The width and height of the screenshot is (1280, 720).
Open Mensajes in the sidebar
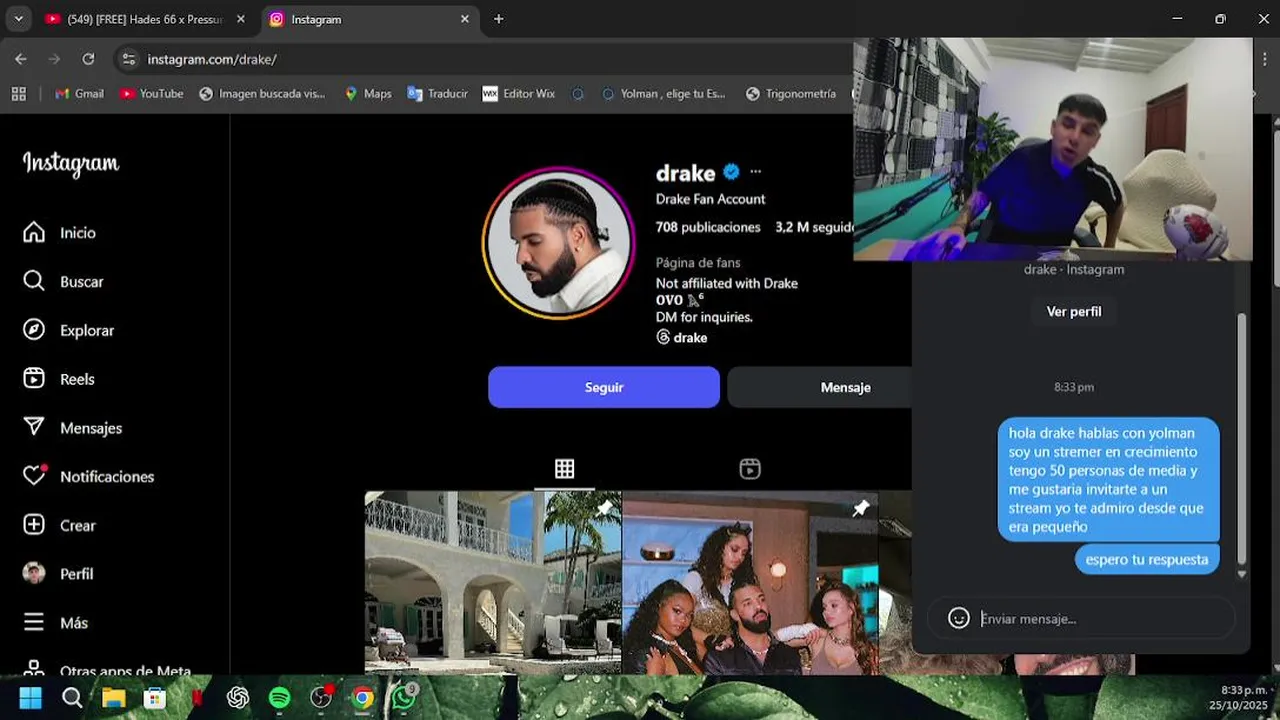[x=72, y=428]
